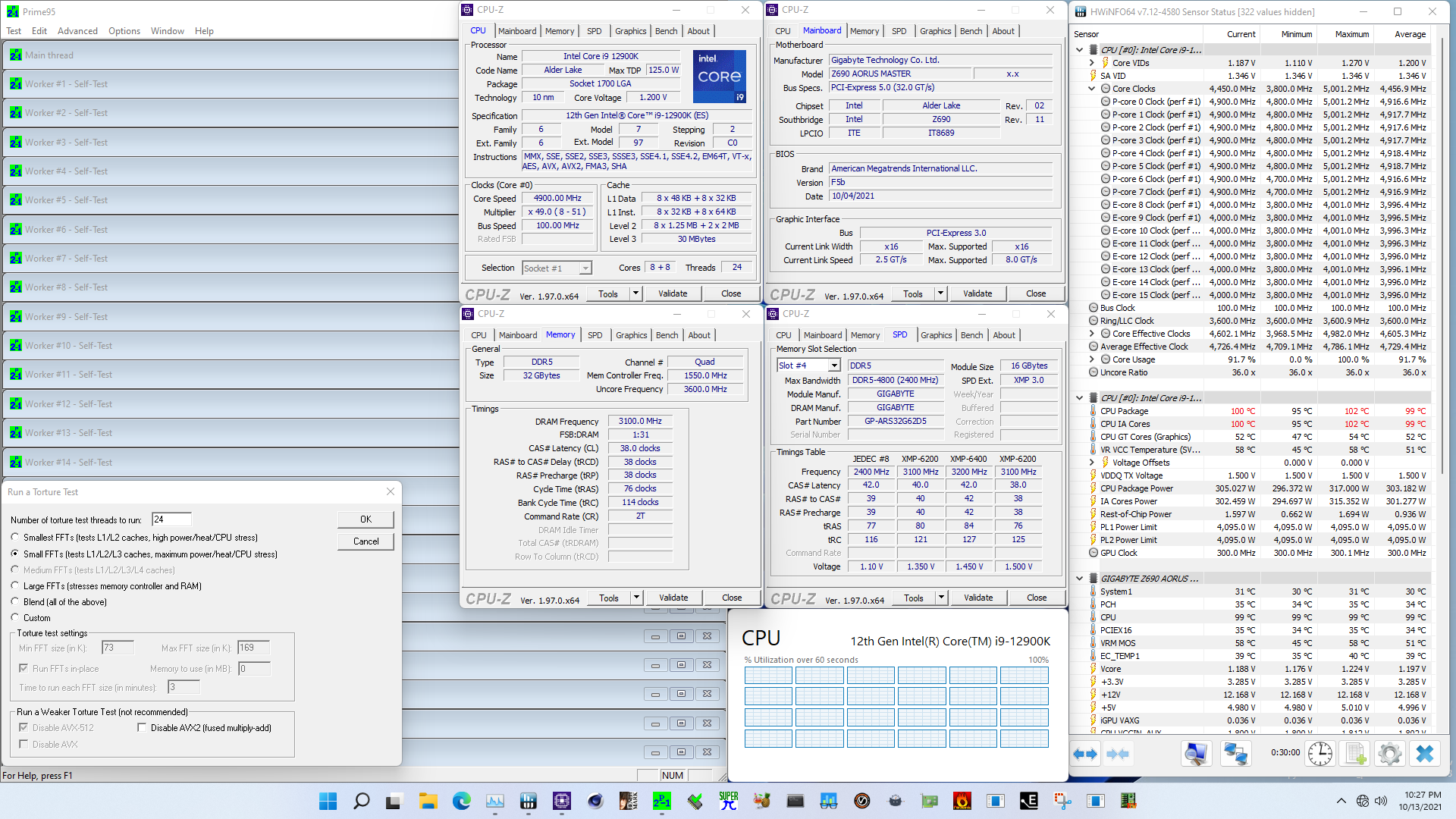Open Prime95 from the taskbar
The image size is (1456, 819).
[662, 802]
